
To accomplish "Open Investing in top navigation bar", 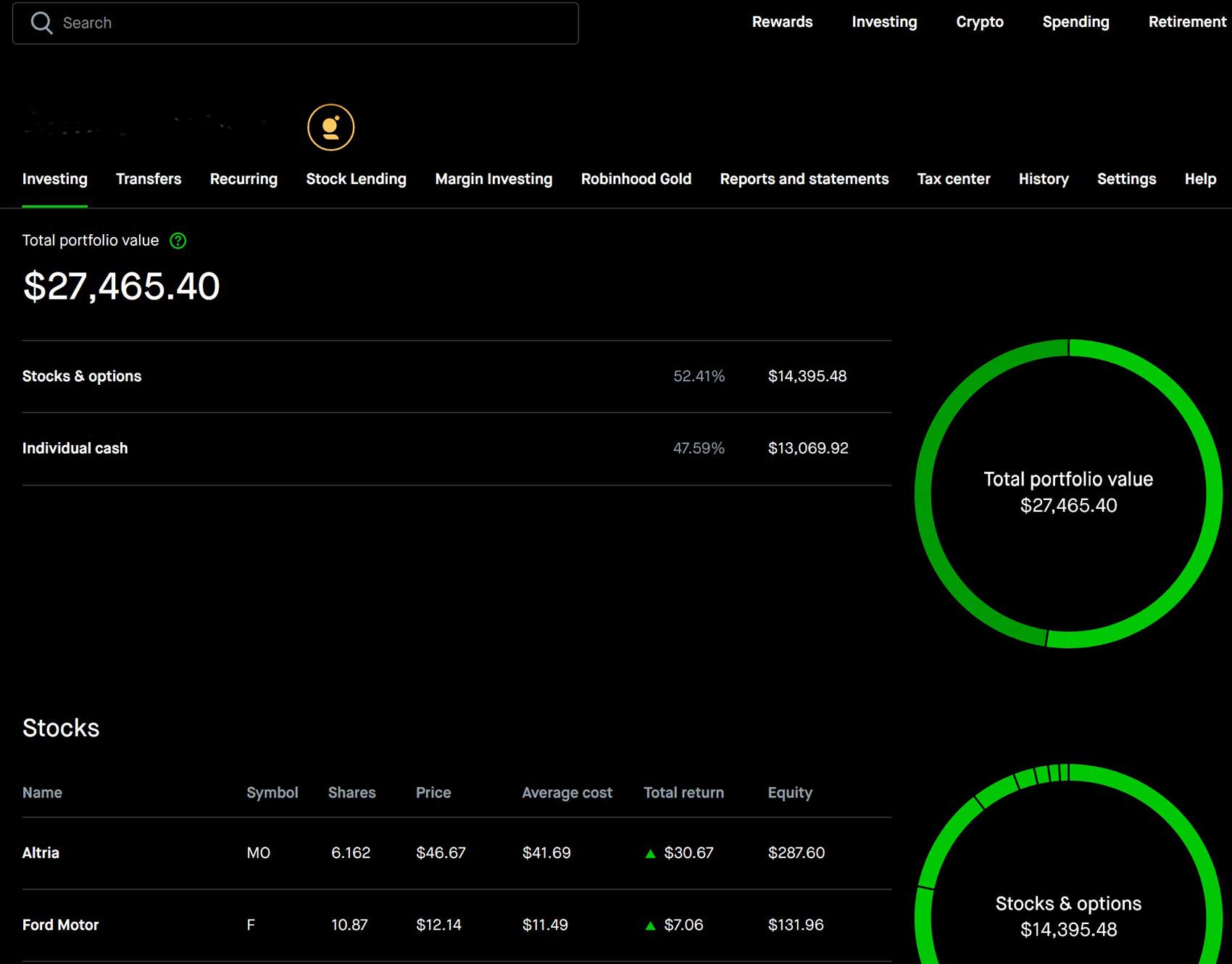I will click(x=884, y=22).
